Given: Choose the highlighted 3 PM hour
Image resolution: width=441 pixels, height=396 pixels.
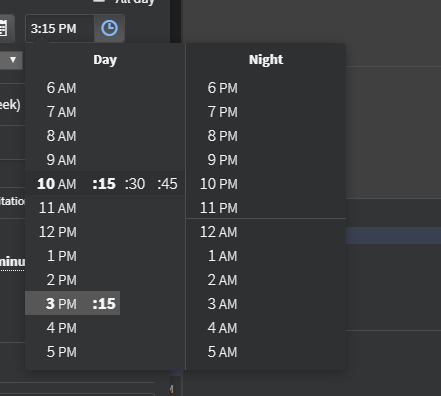Looking at the screenshot, I should (61, 304).
